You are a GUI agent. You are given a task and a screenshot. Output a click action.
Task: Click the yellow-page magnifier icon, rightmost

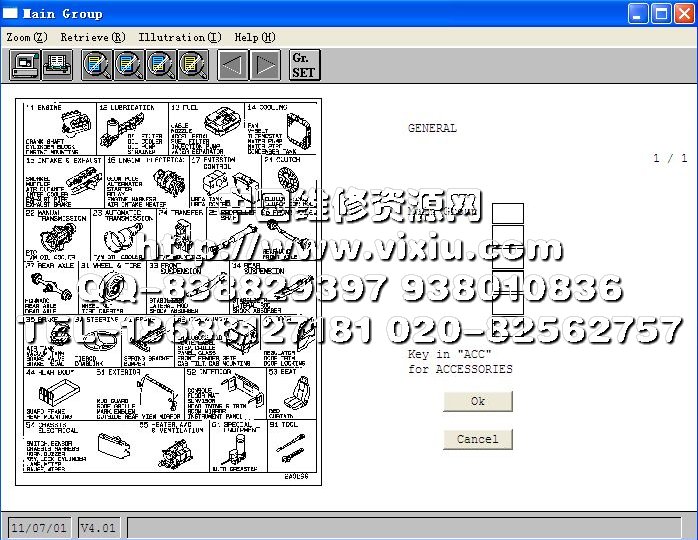pos(193,66)
